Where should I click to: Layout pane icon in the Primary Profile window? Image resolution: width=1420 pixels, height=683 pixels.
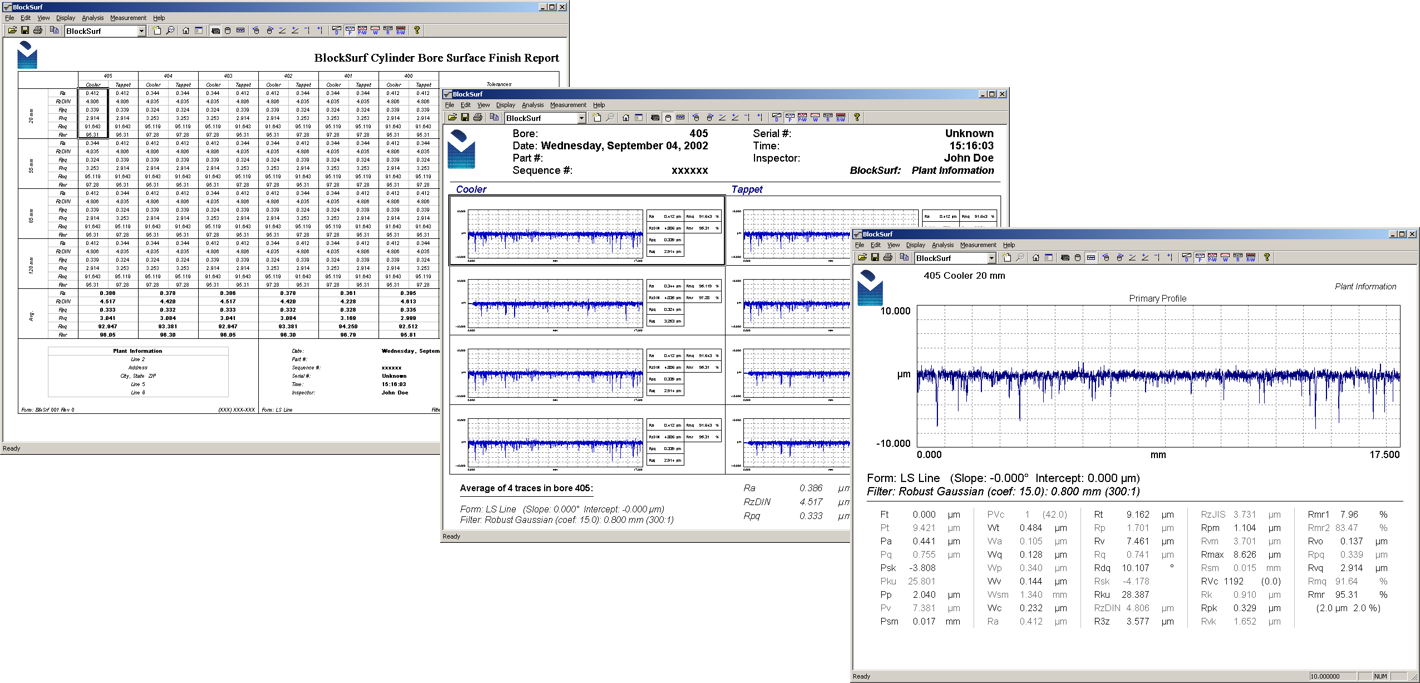[1048, 258]
